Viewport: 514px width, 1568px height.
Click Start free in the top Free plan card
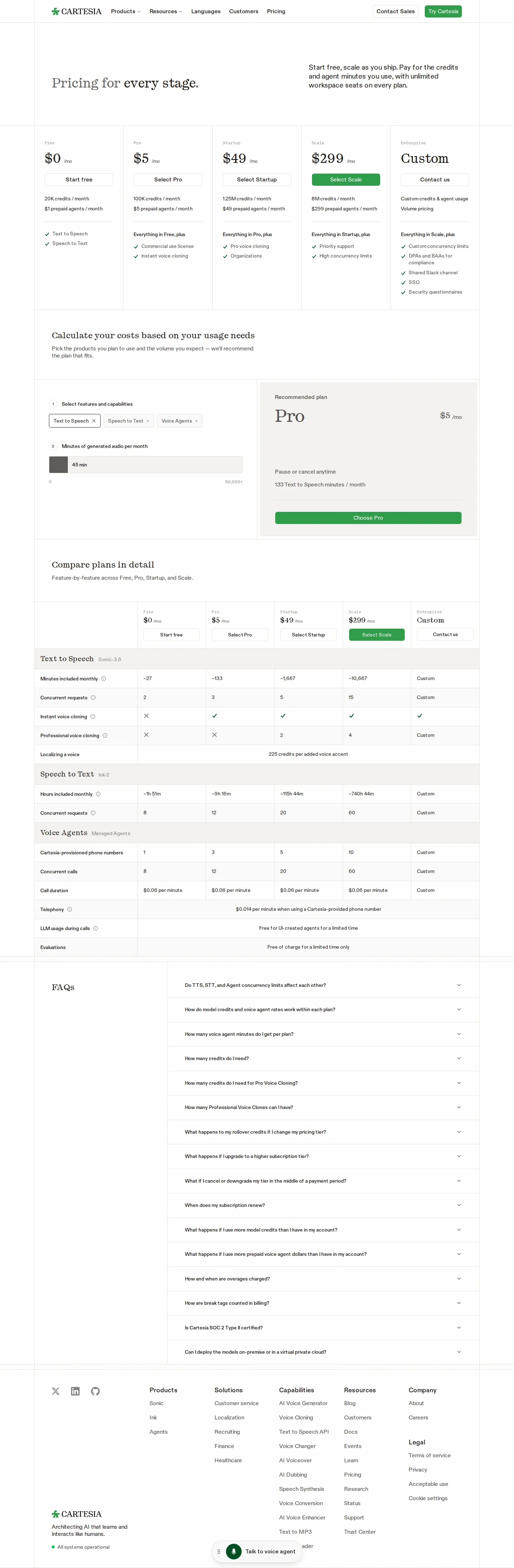click(x=79, y=180)
